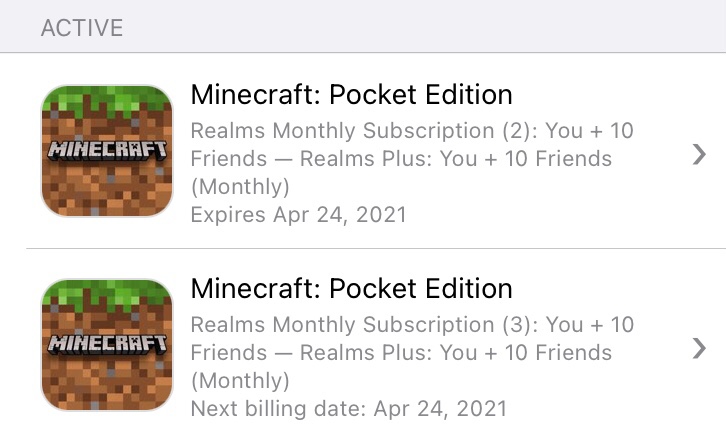The height and width of the screenshot is (430, 726).
Task: Click the 'Friends — Realms Plus' line in Subscription (3)
Action: (401, 353)
